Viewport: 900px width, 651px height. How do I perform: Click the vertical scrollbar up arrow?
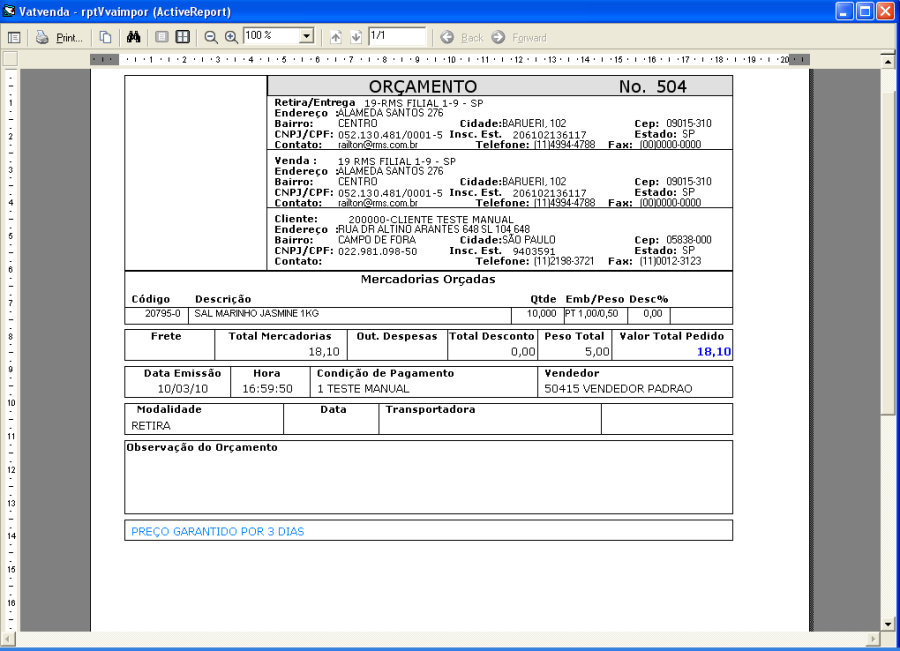point(888,61)
